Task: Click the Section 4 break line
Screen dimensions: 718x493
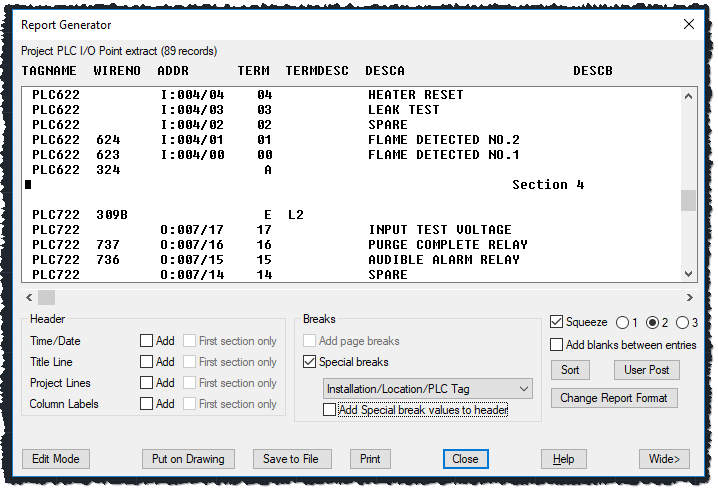Action: click(x=352, y=184)
